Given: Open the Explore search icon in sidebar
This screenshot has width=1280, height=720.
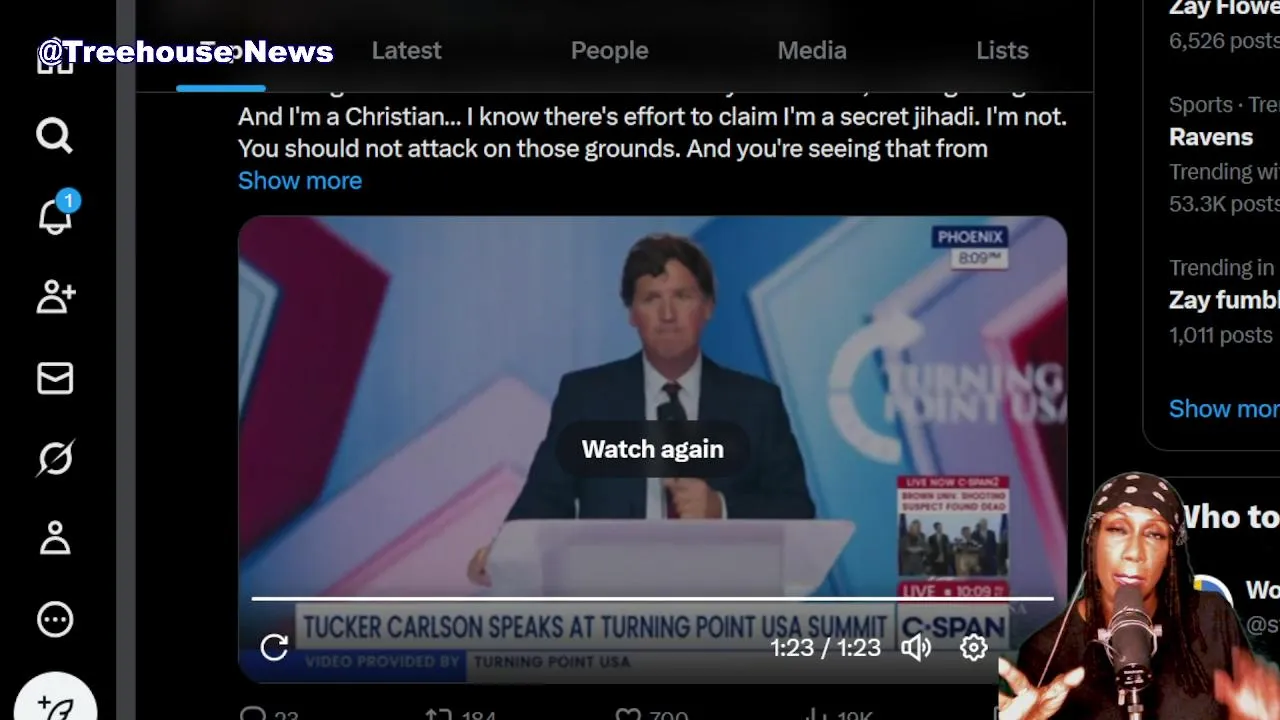Looking at the screenshot, I should (x=54, y=134).
